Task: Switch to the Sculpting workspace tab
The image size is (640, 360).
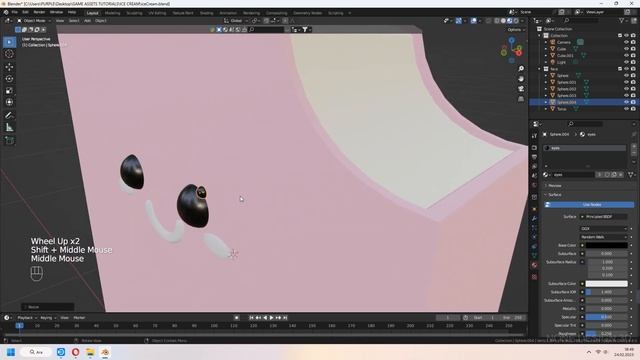Action: point(134,13)
